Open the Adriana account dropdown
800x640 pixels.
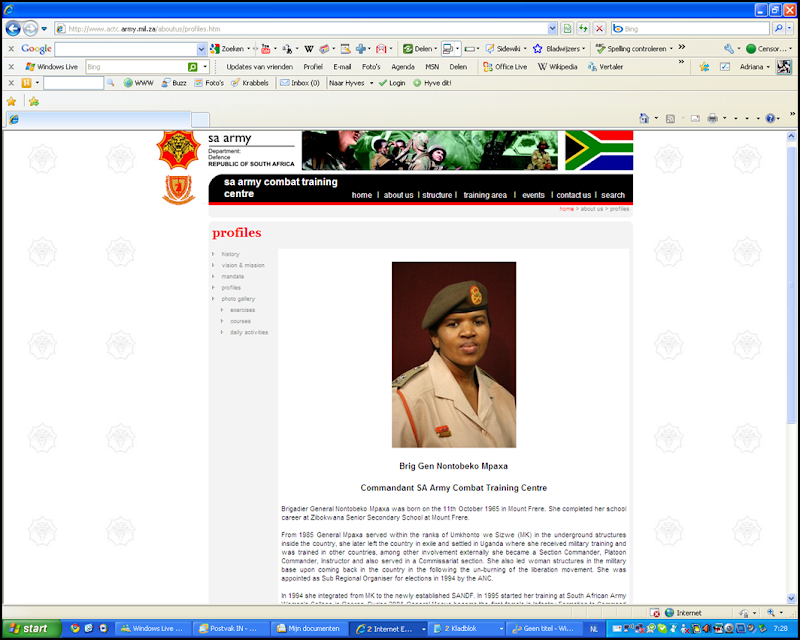click(x=768, y=67)
